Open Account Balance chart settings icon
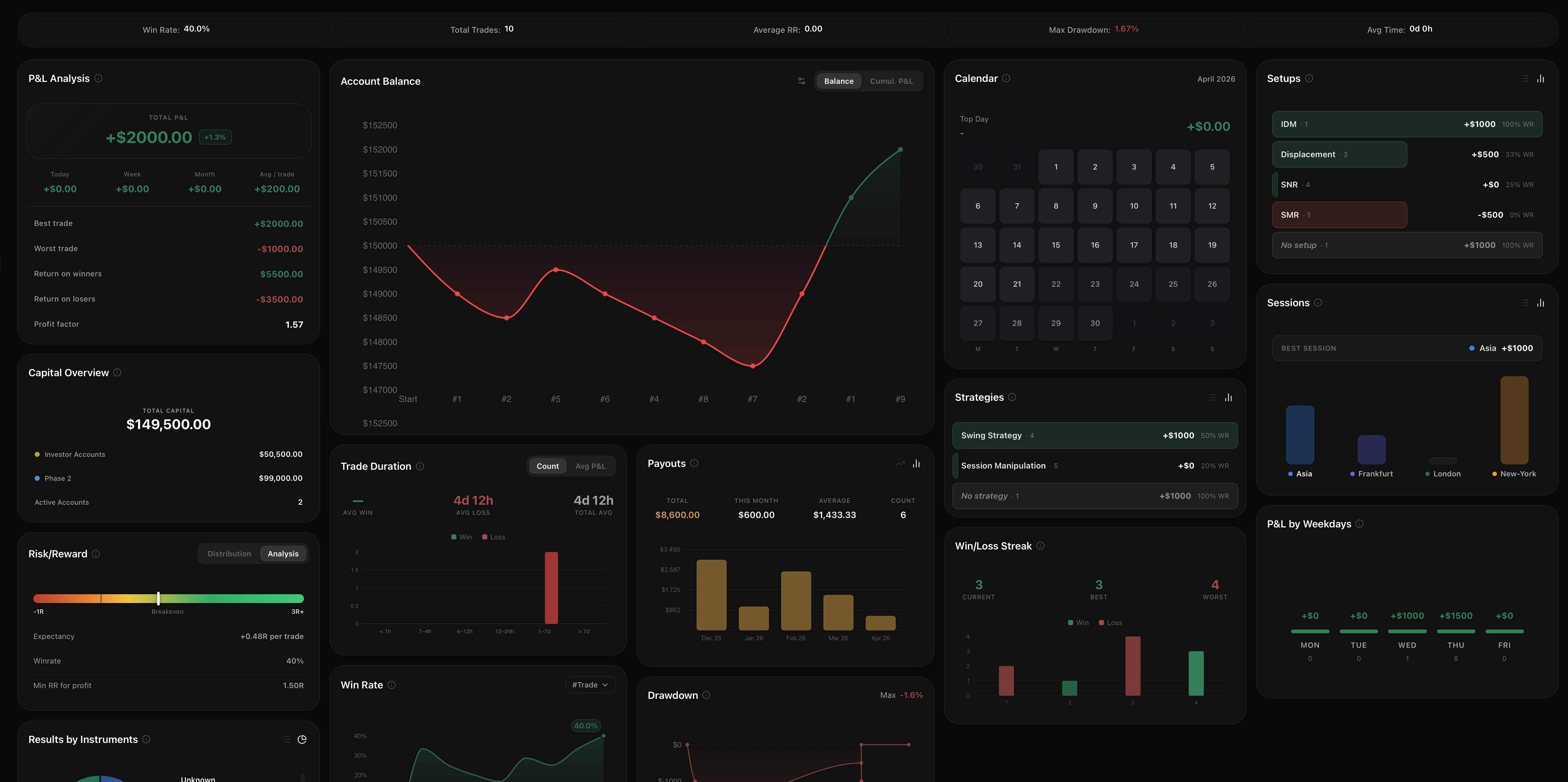Viewport: 1568px width, 782px height. (x=801, y=81)
